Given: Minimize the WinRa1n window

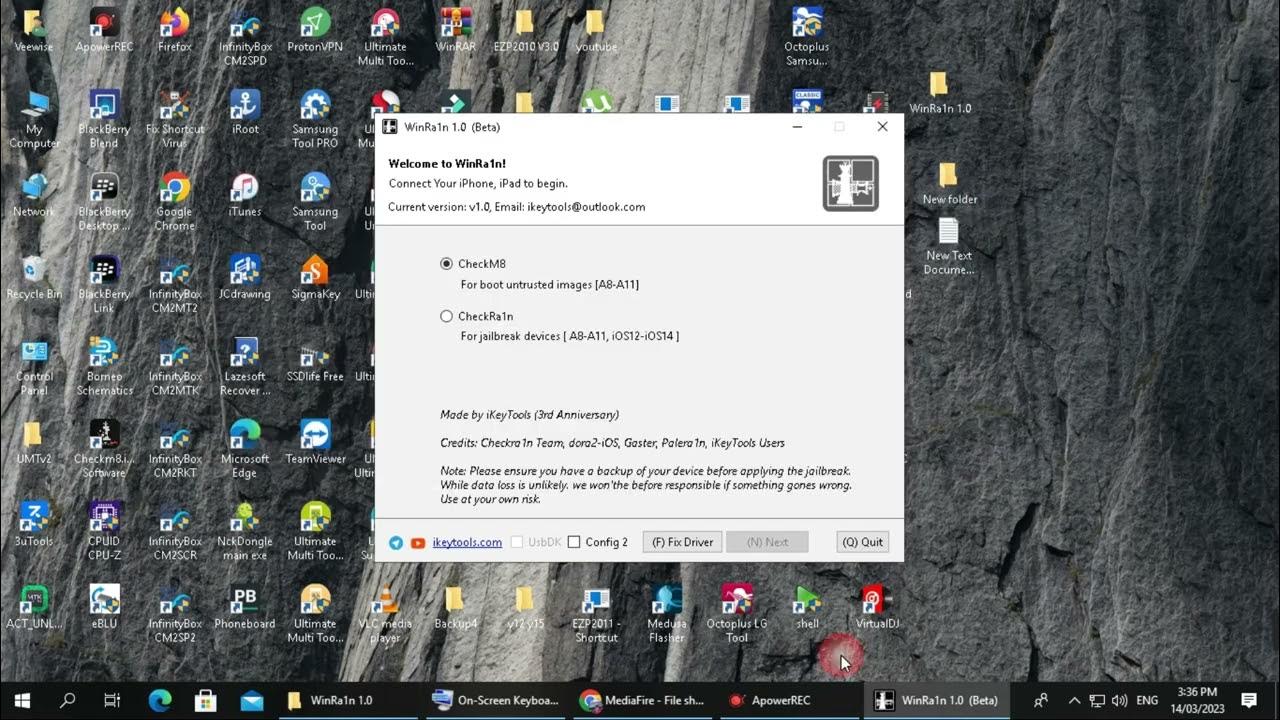Looking at the screenshot, I should 797,127.
